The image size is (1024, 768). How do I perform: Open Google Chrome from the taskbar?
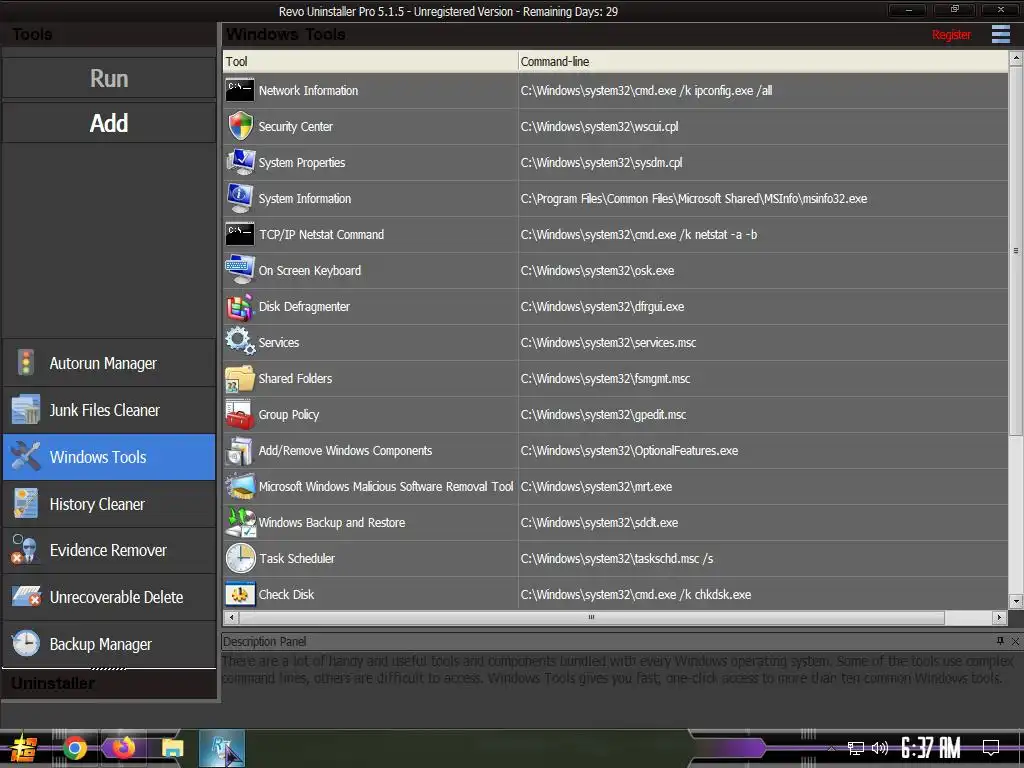coord(75,748)
